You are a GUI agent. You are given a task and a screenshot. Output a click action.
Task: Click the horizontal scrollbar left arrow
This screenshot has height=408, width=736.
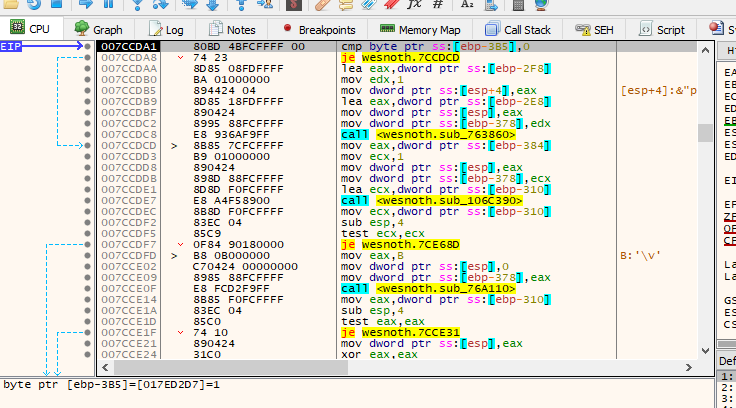[105, 368]
